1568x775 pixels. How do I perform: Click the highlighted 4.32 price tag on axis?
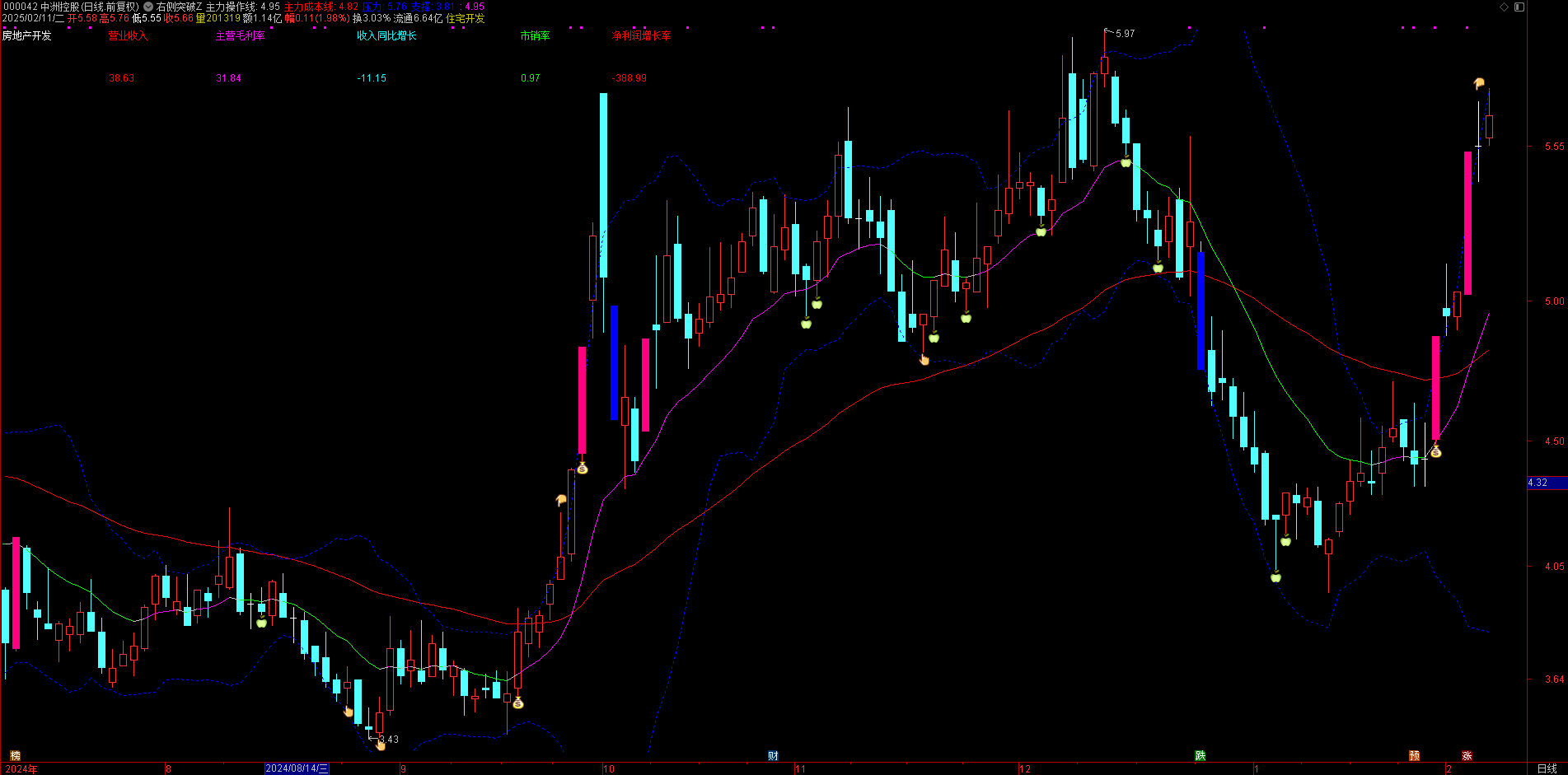point(1547,483)
